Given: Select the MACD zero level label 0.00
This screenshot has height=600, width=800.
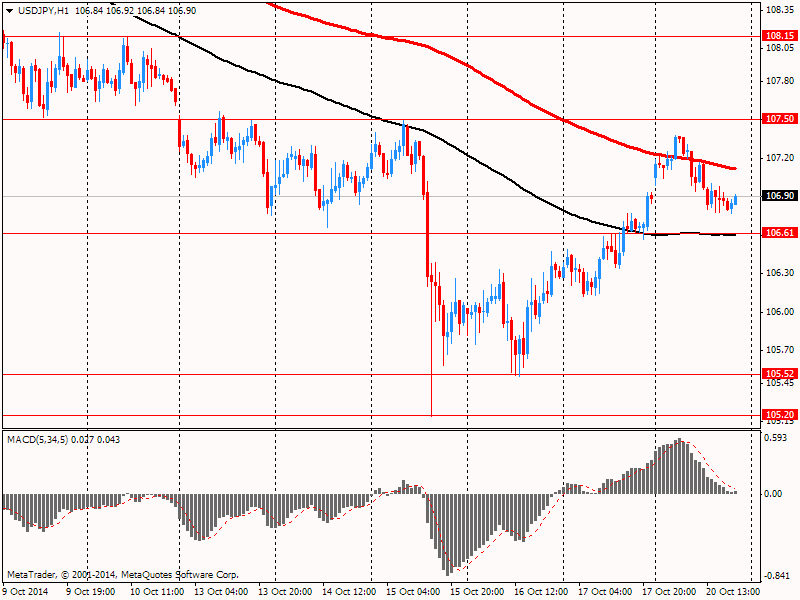Looking at the screenshot, I should click(x=774, y=494).
